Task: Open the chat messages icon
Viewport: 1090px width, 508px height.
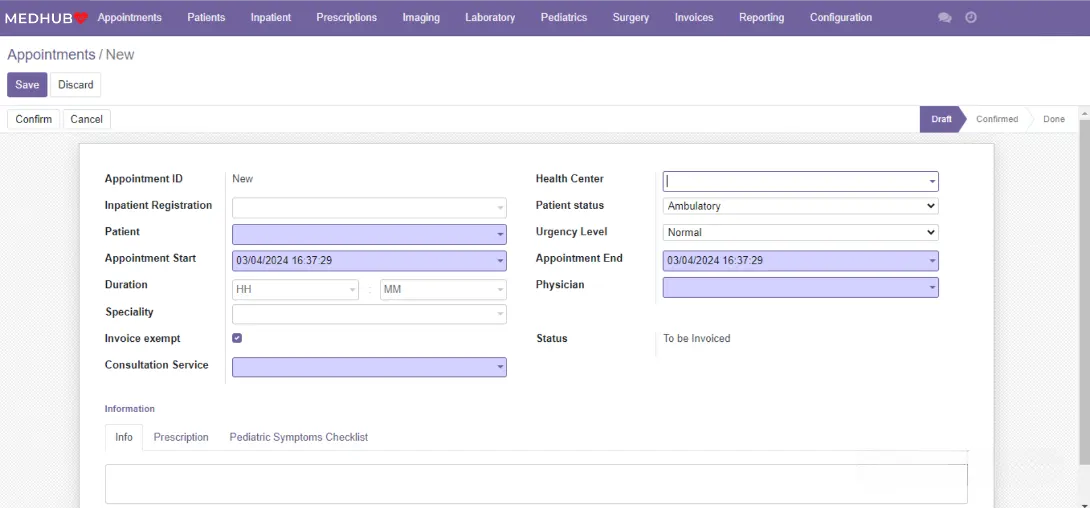Action: click(945, 18)
